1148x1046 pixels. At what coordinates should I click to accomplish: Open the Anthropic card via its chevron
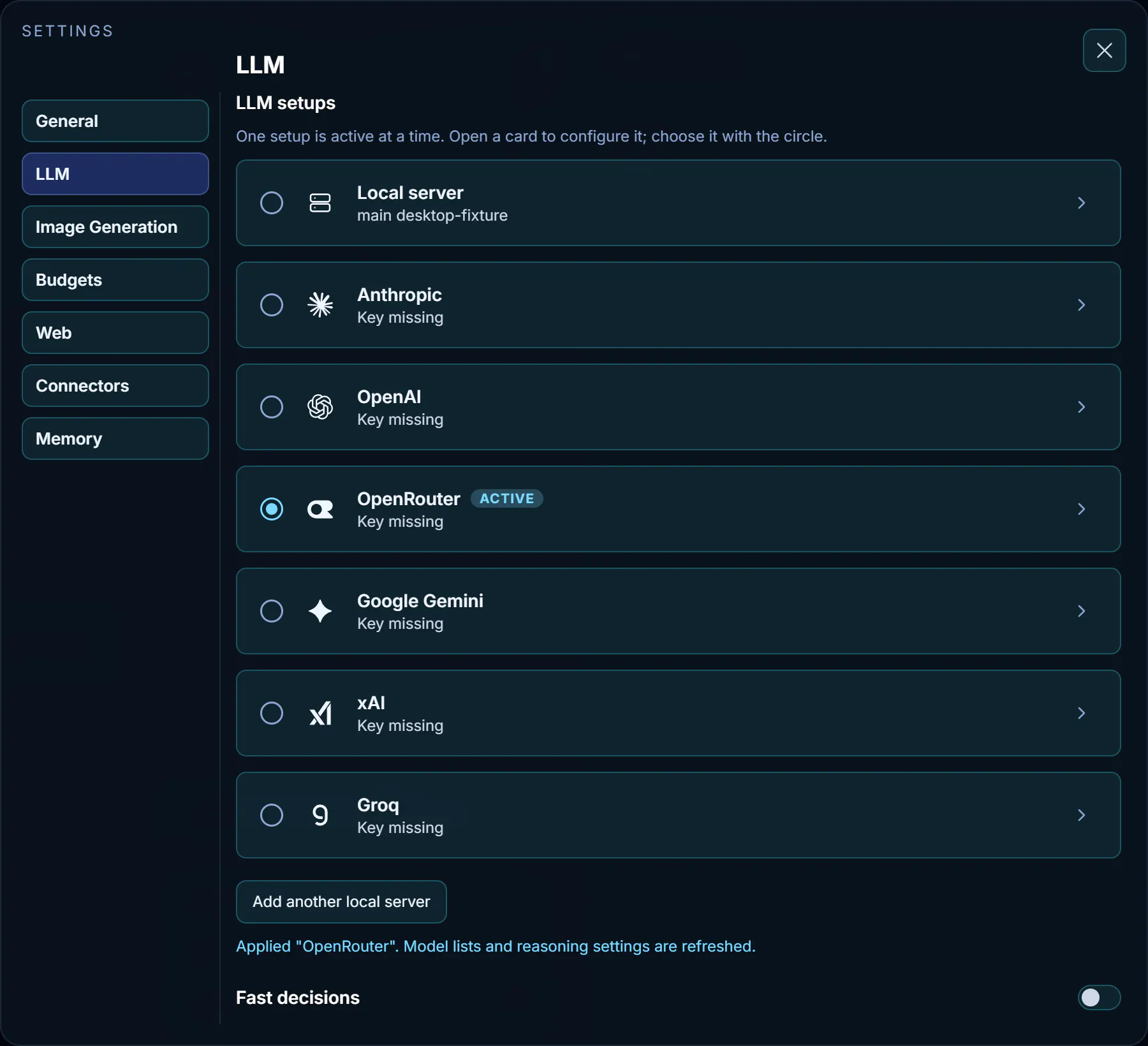pos(1082,305)
